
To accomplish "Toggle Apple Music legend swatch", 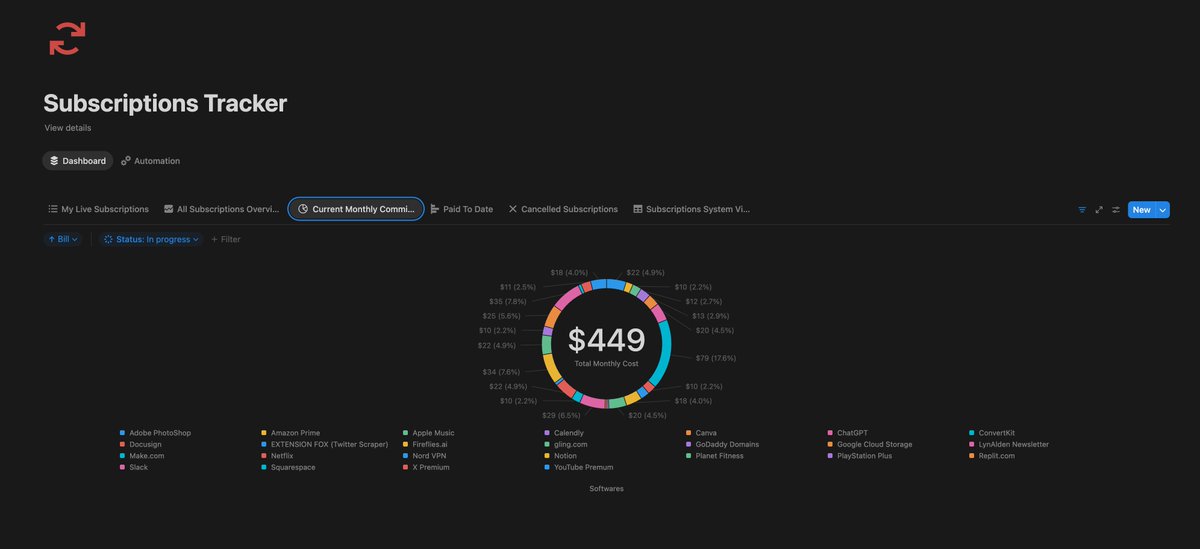I will coord(405,433).
